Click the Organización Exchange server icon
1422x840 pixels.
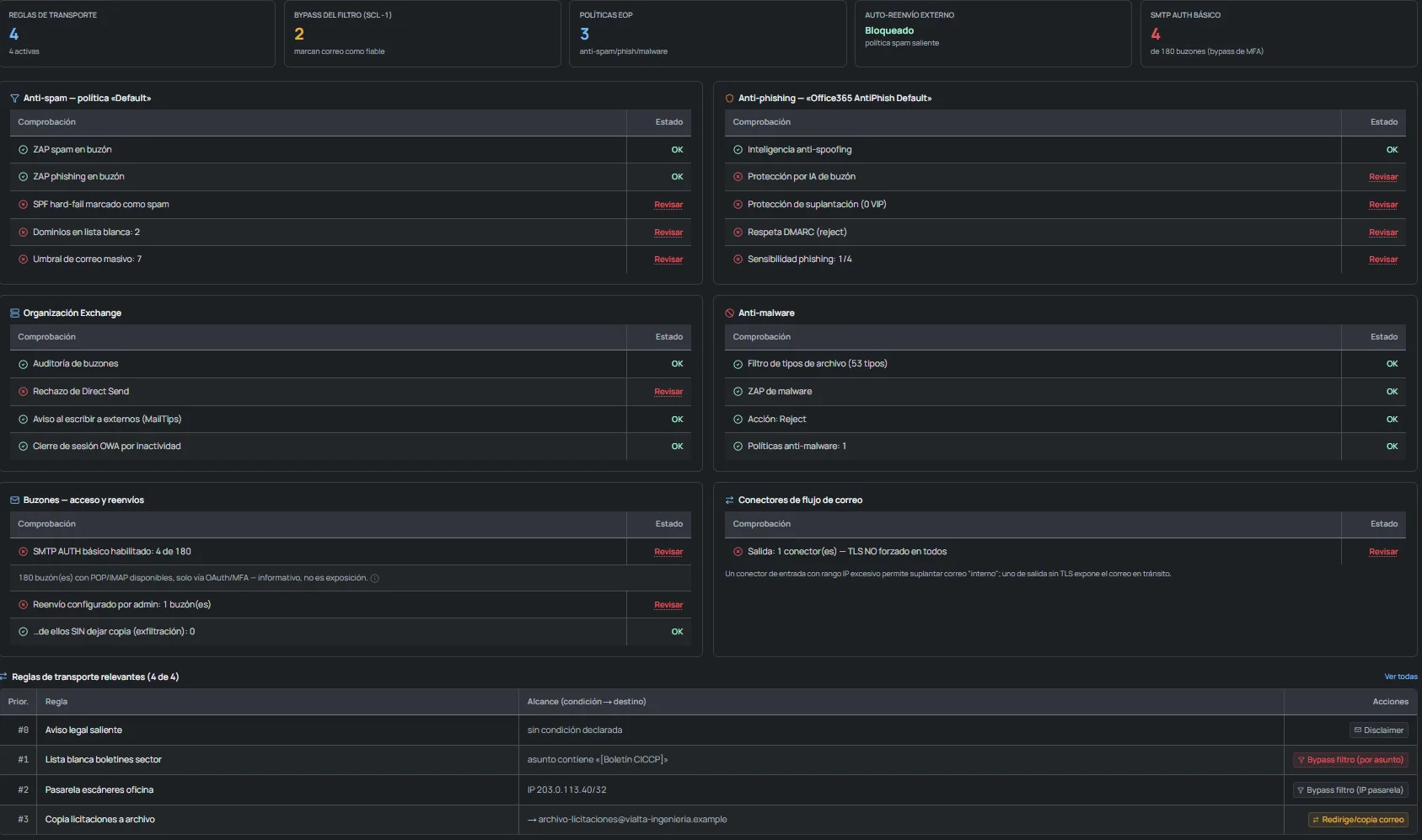point(14,313)
